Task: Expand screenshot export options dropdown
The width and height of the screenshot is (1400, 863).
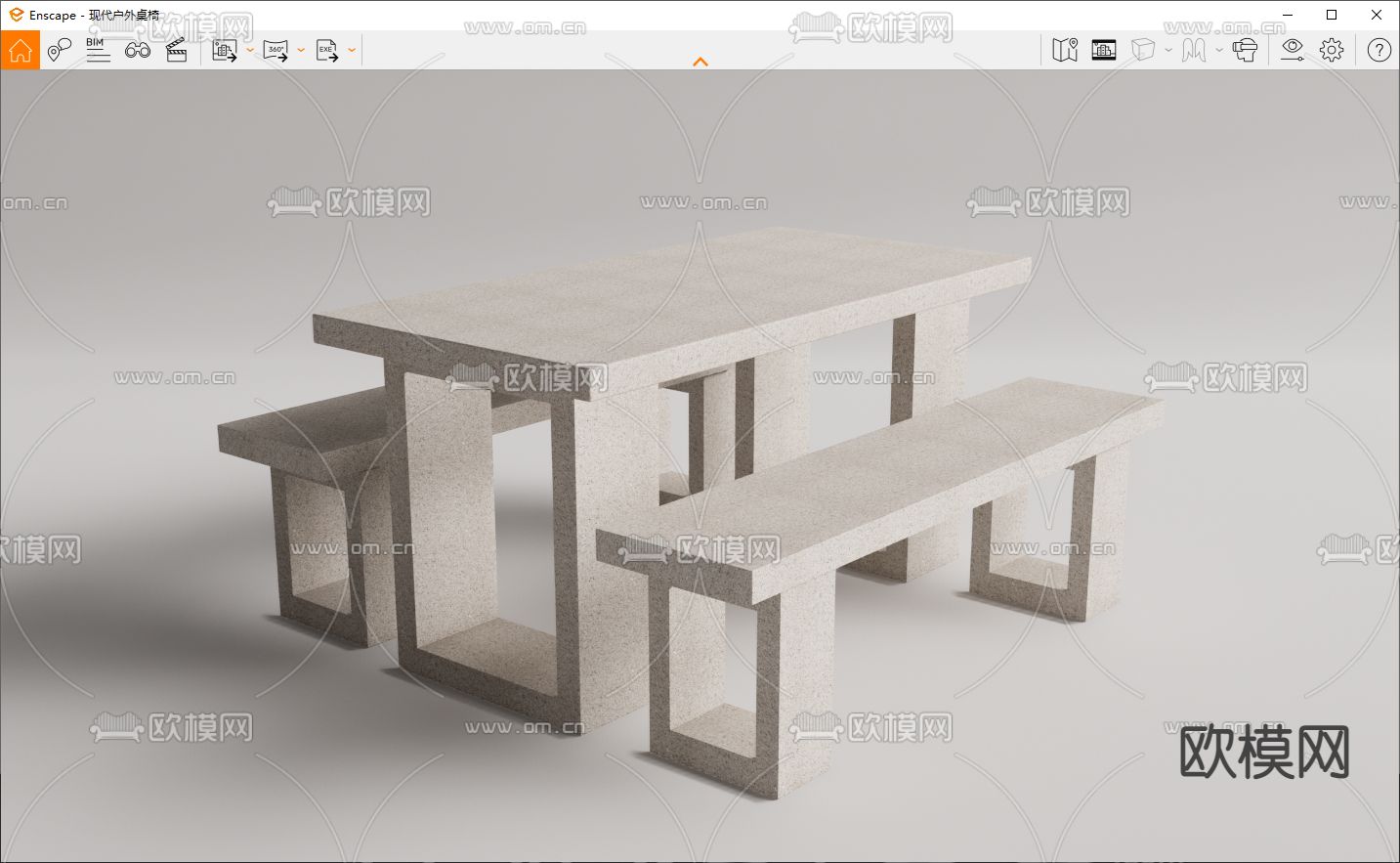Action: [250, 50]
